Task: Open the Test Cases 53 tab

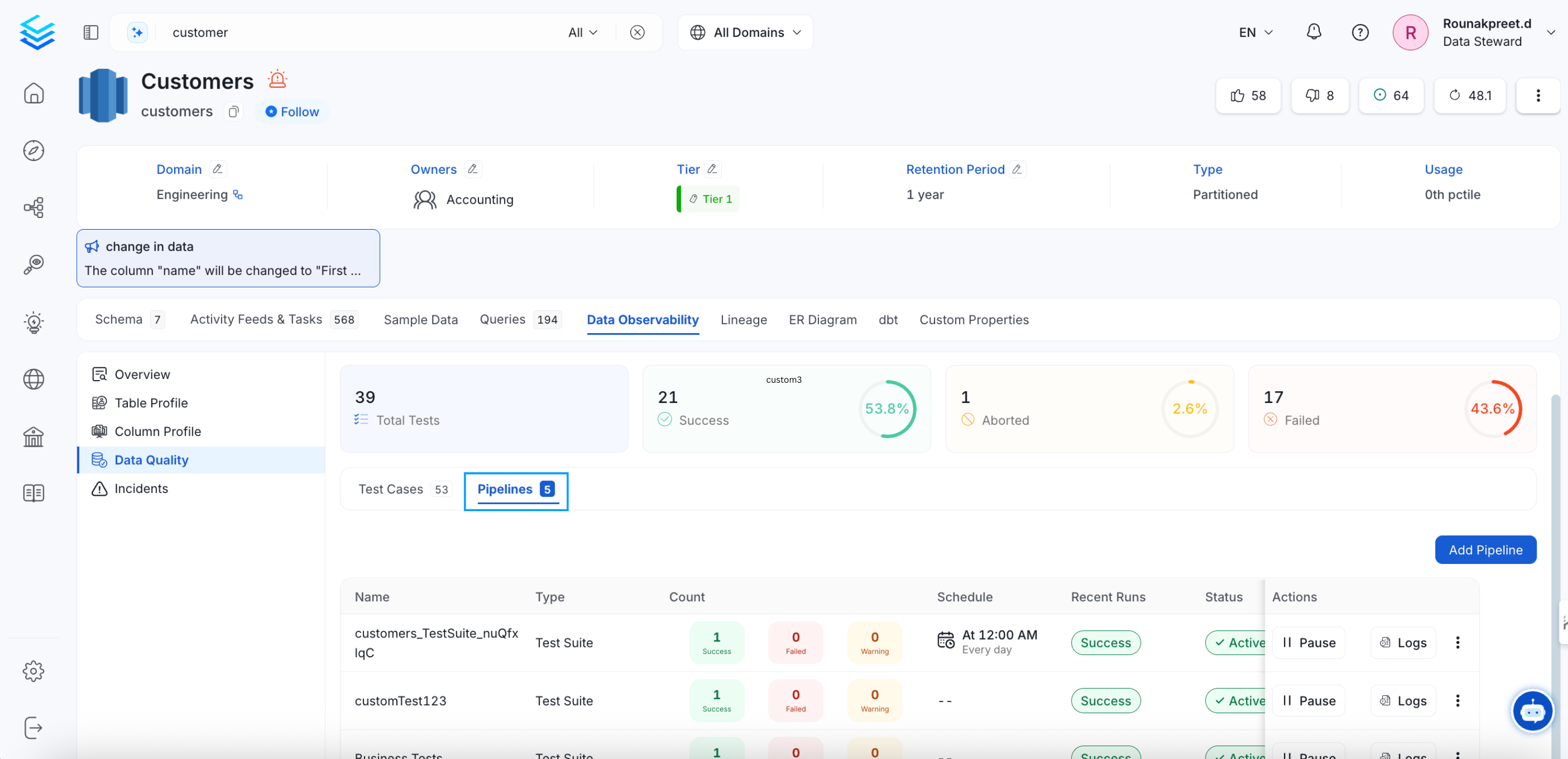Action: [x=402, y=489]
